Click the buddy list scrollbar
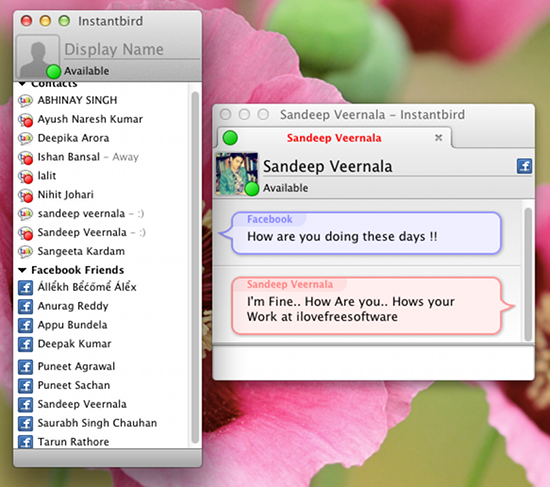550x487 pixels. point(195,267)
